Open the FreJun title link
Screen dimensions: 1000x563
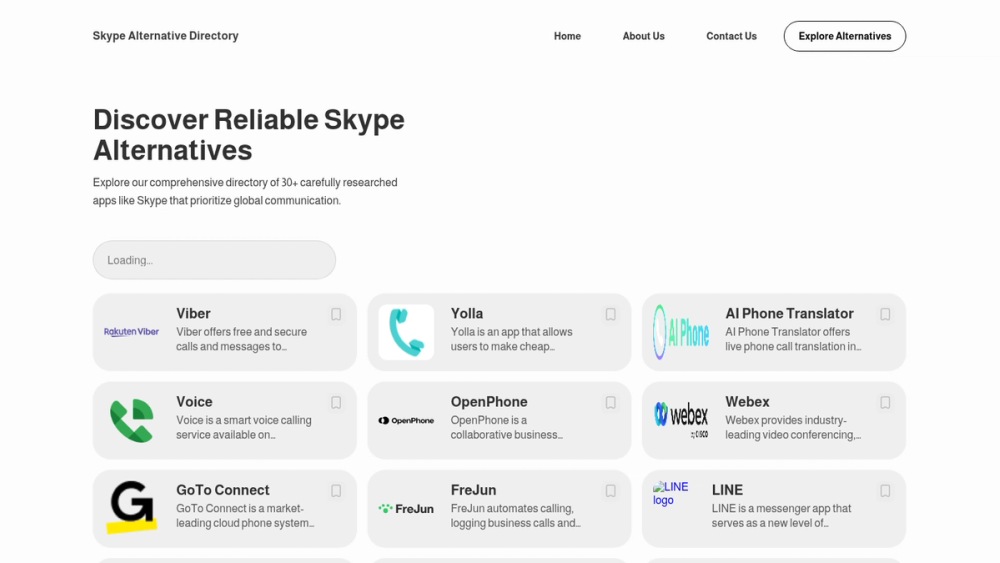(473, 490)
